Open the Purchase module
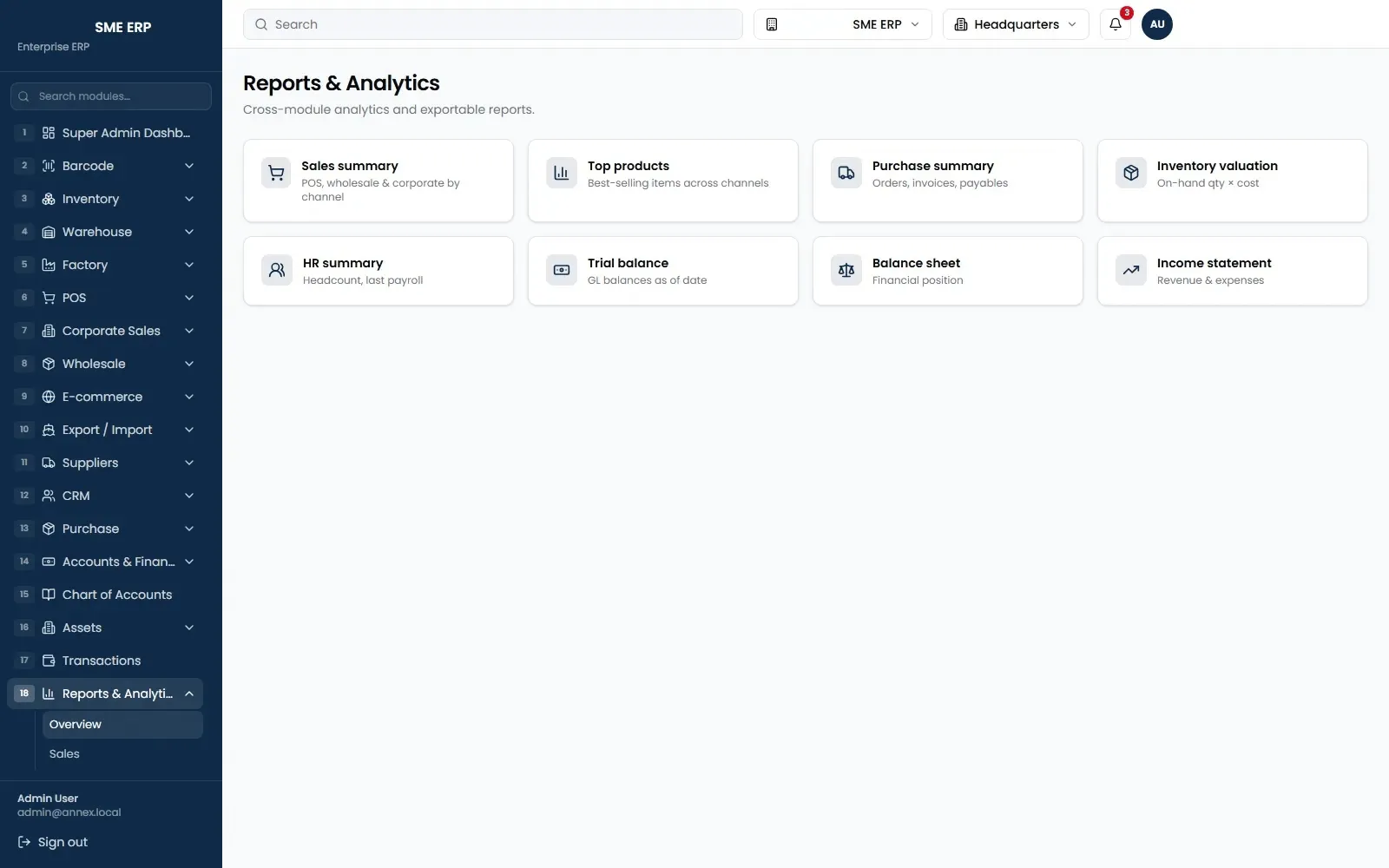 click(x=105, y=529)
